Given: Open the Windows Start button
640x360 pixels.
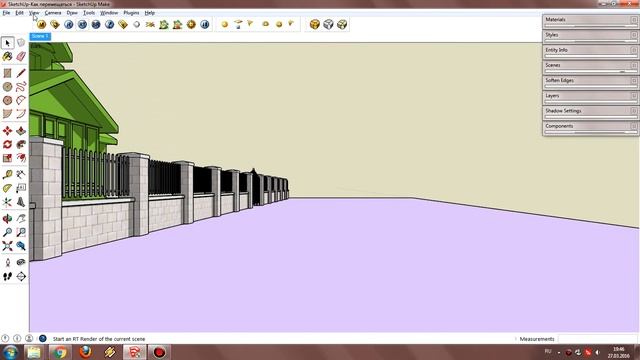Looking at the screenshot, I should 10,352.
